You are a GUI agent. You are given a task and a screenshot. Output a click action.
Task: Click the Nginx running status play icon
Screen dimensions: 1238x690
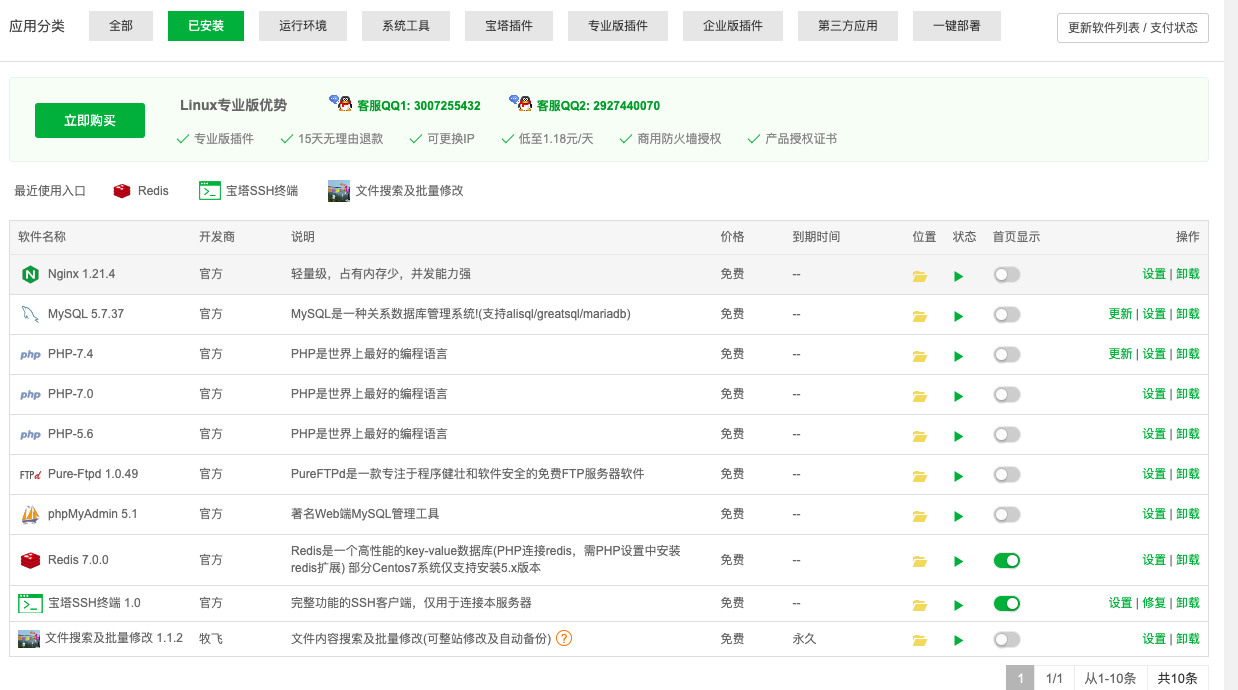[x=959, y=276]
